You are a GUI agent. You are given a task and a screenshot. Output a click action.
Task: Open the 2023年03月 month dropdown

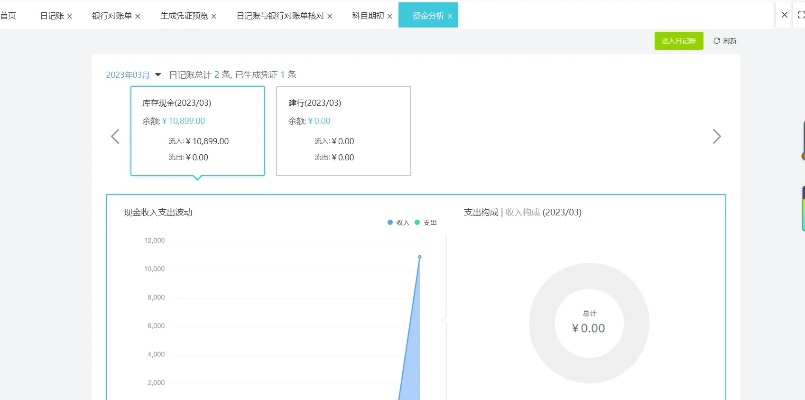click(x=133, y=75)
